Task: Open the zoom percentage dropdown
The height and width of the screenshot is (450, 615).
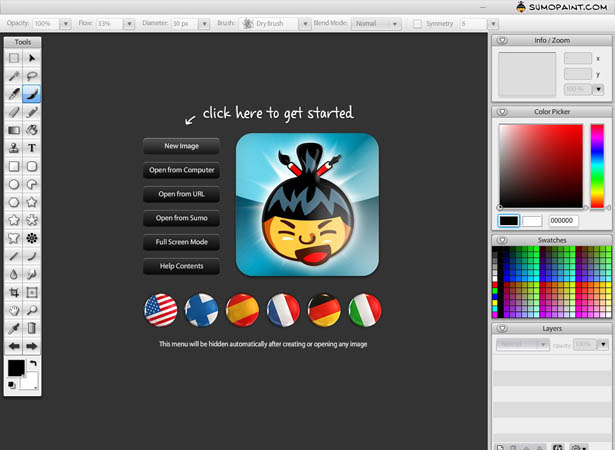Action: tap(598, 89)
